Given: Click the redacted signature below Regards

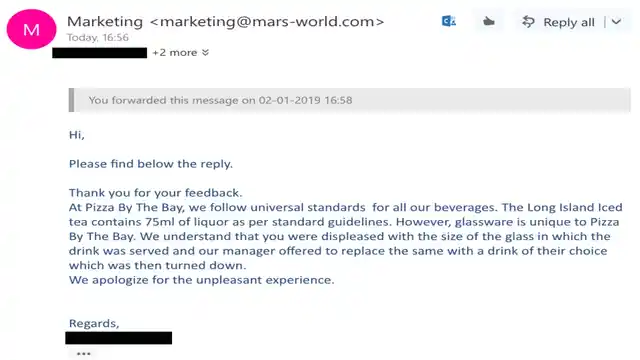Looking at the screenshot, I should pyautogui.click(x=118, y=338).
